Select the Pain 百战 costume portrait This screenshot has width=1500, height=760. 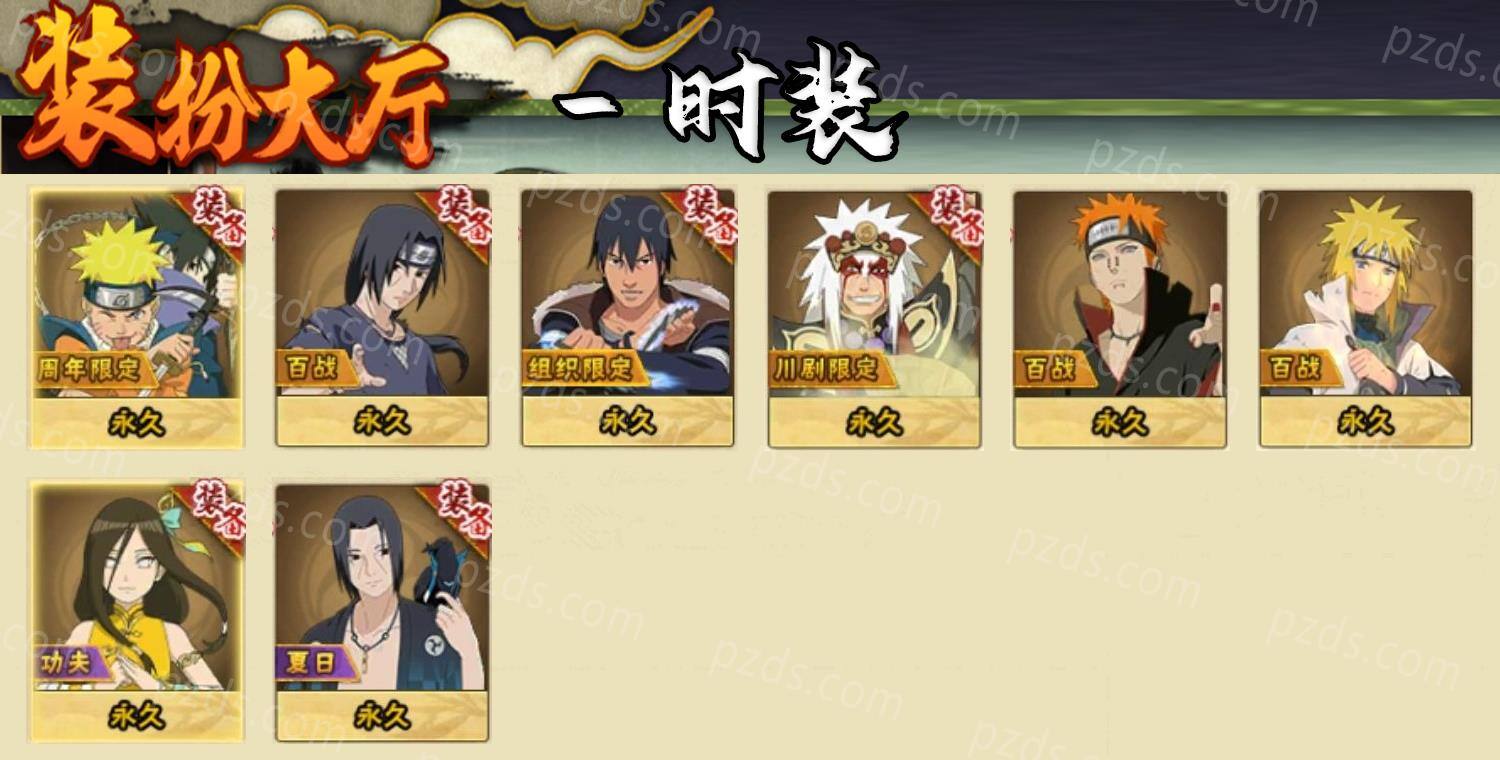[1120, 293]
